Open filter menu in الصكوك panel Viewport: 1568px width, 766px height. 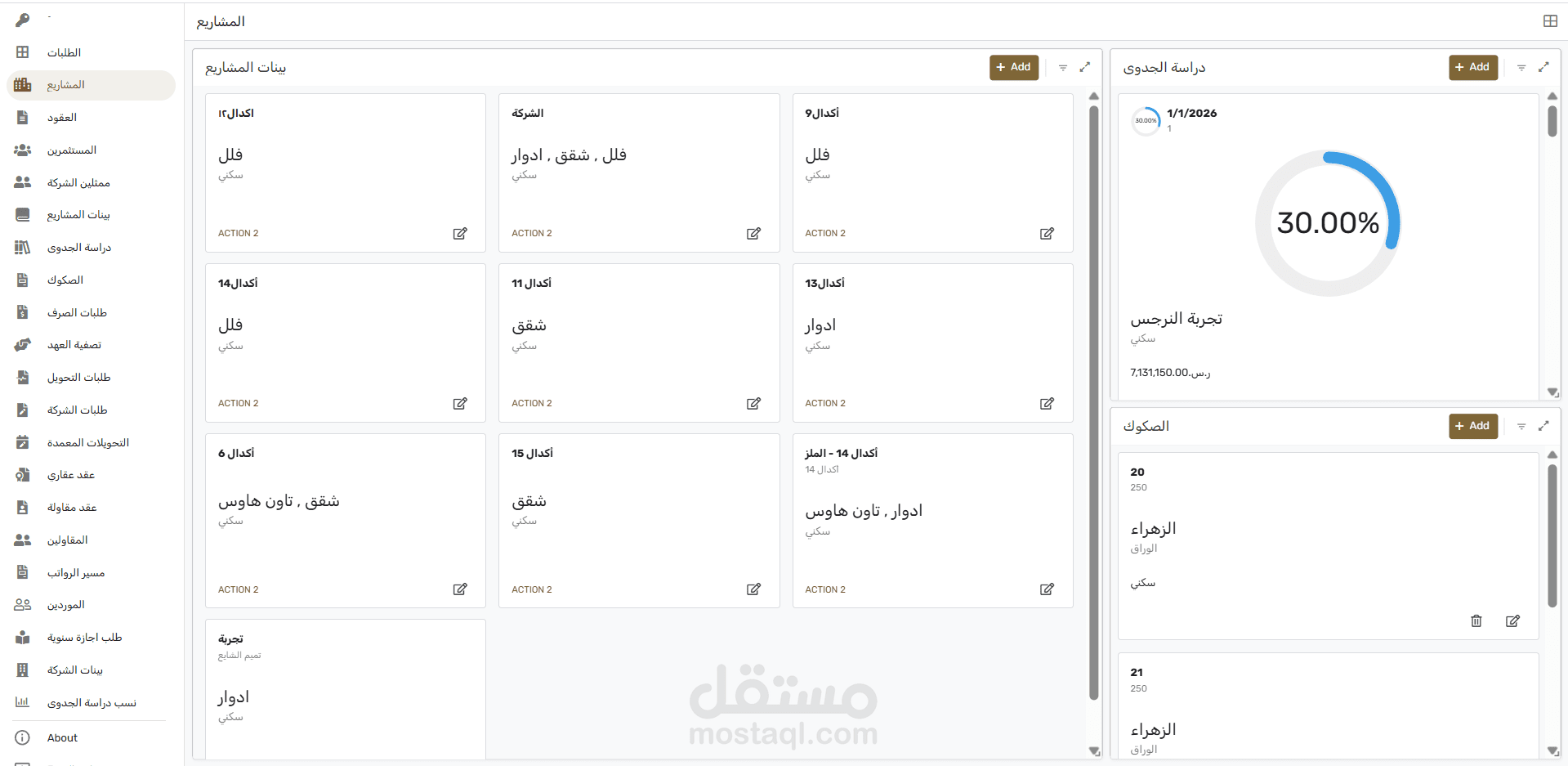[1521, 426]
